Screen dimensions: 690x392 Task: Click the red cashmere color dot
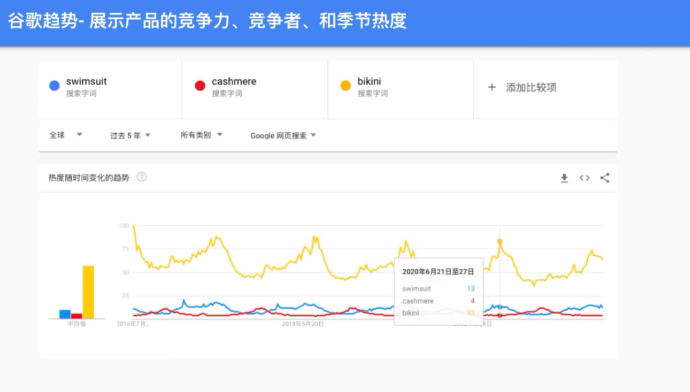pyautogui.click(x=200, y=86)
